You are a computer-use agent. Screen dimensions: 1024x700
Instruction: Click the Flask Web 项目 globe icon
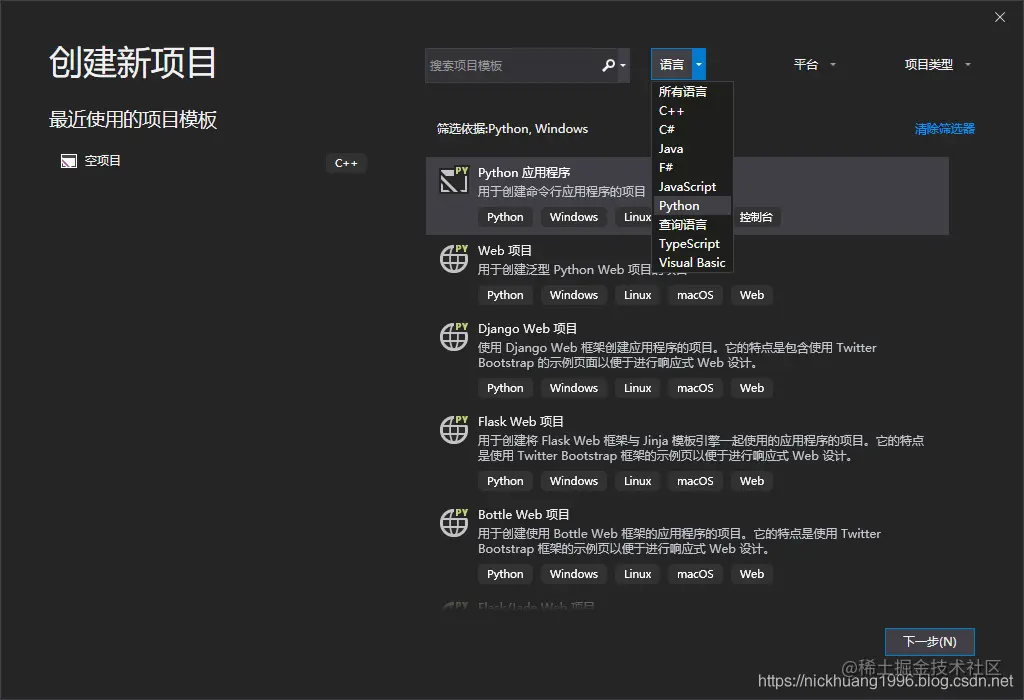[454, 430]
